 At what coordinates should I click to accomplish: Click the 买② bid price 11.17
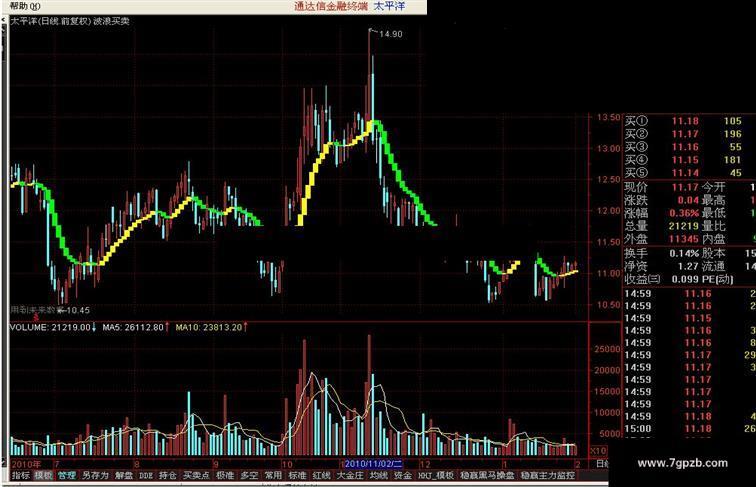coord(685,134)
